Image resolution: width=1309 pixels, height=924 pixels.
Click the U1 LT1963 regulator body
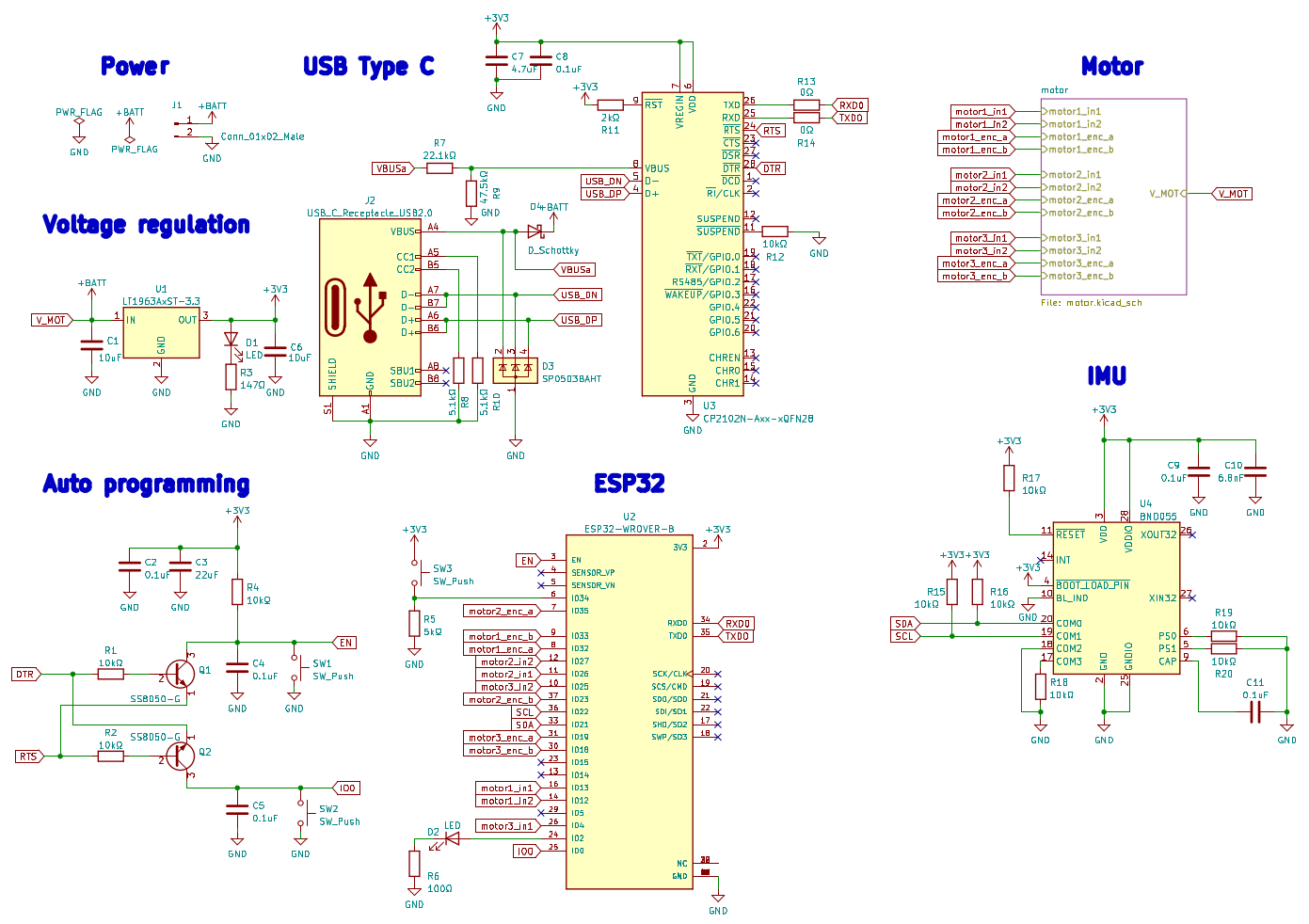click(161, 332)
